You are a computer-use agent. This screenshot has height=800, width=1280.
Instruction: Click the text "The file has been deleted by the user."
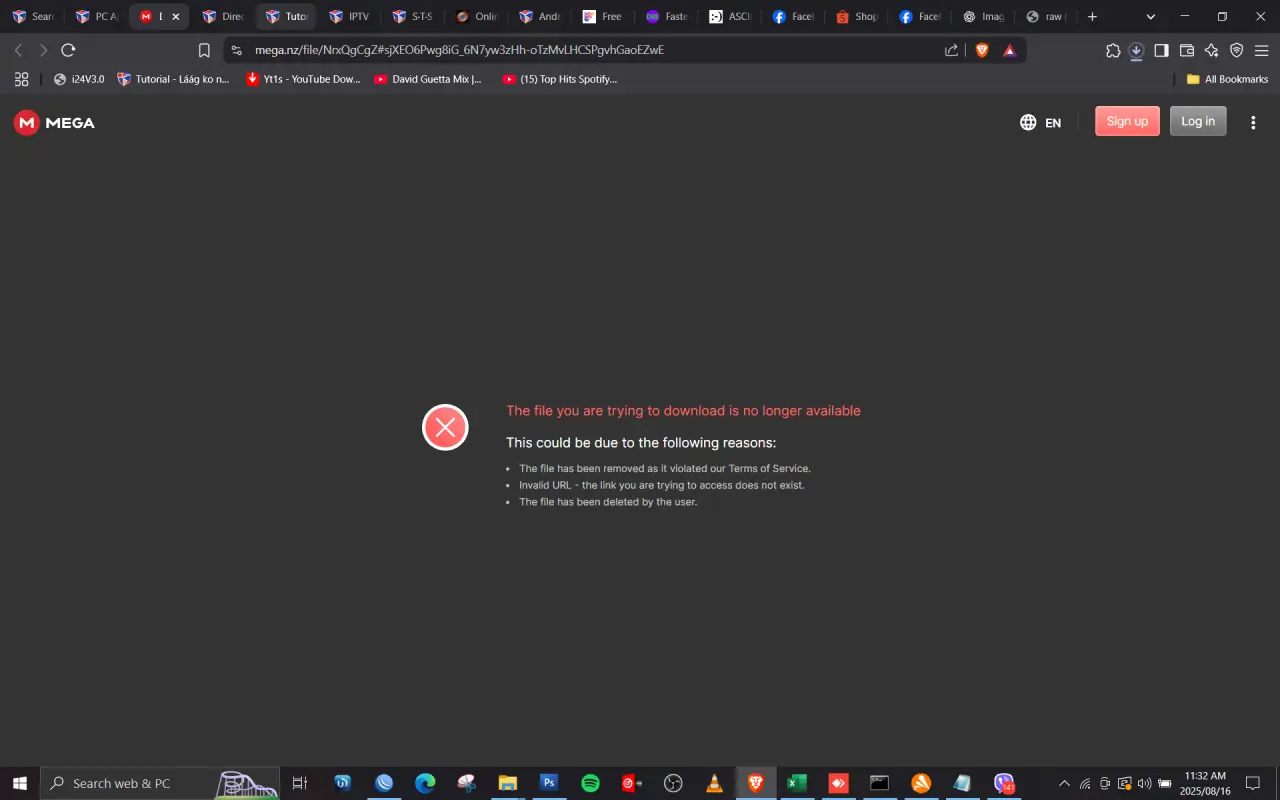click(x=608, y=502)
